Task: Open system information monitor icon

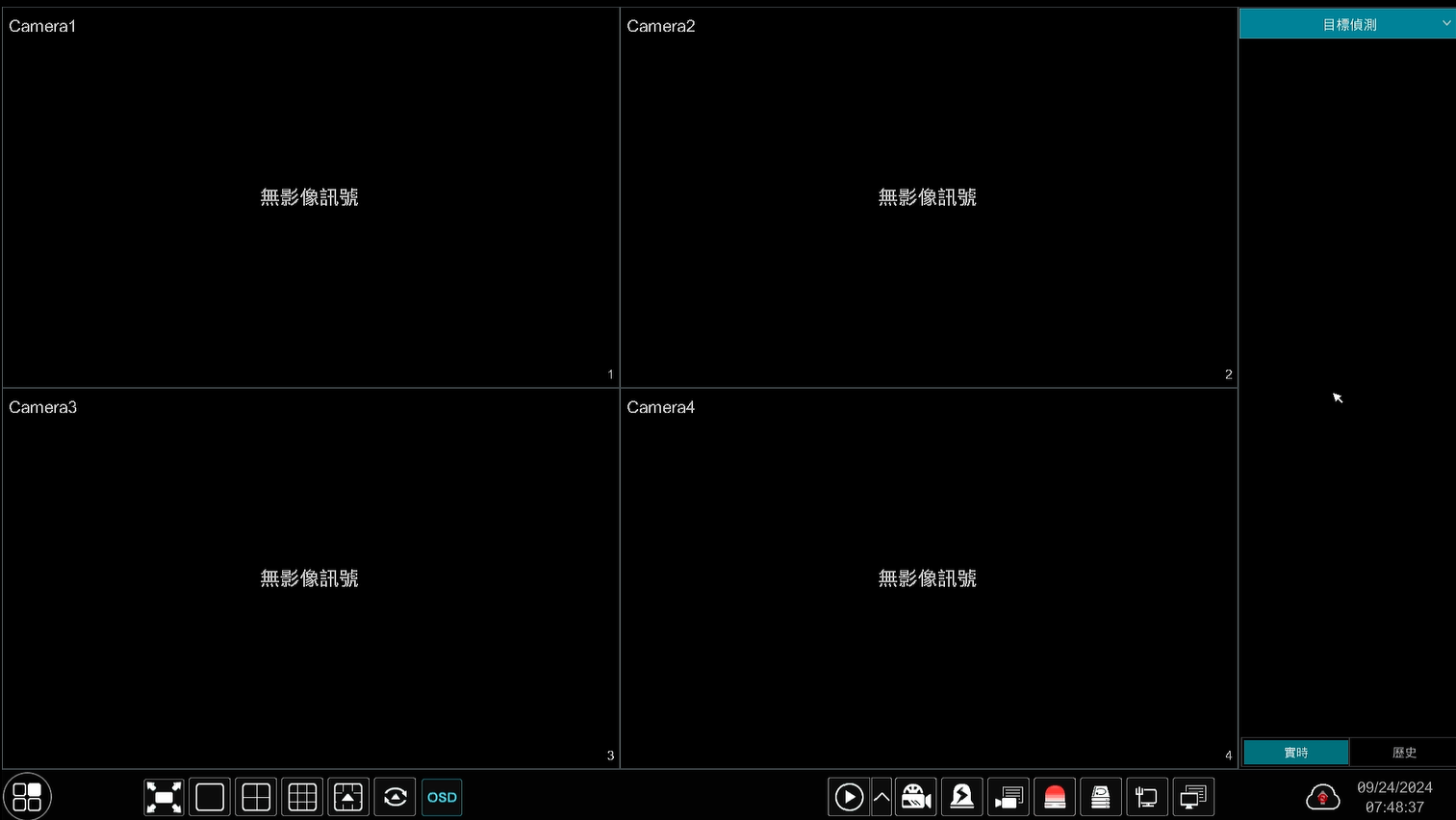Action: point(1193,797)
